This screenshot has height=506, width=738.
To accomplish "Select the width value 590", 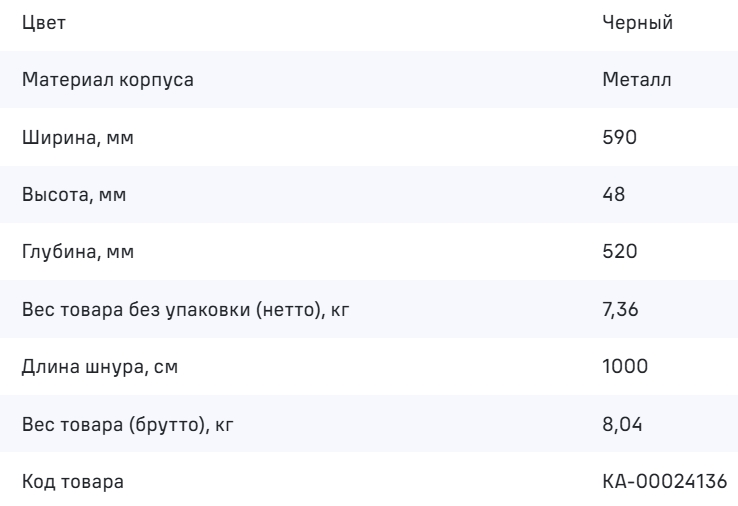I will click(x=619, y=138).
